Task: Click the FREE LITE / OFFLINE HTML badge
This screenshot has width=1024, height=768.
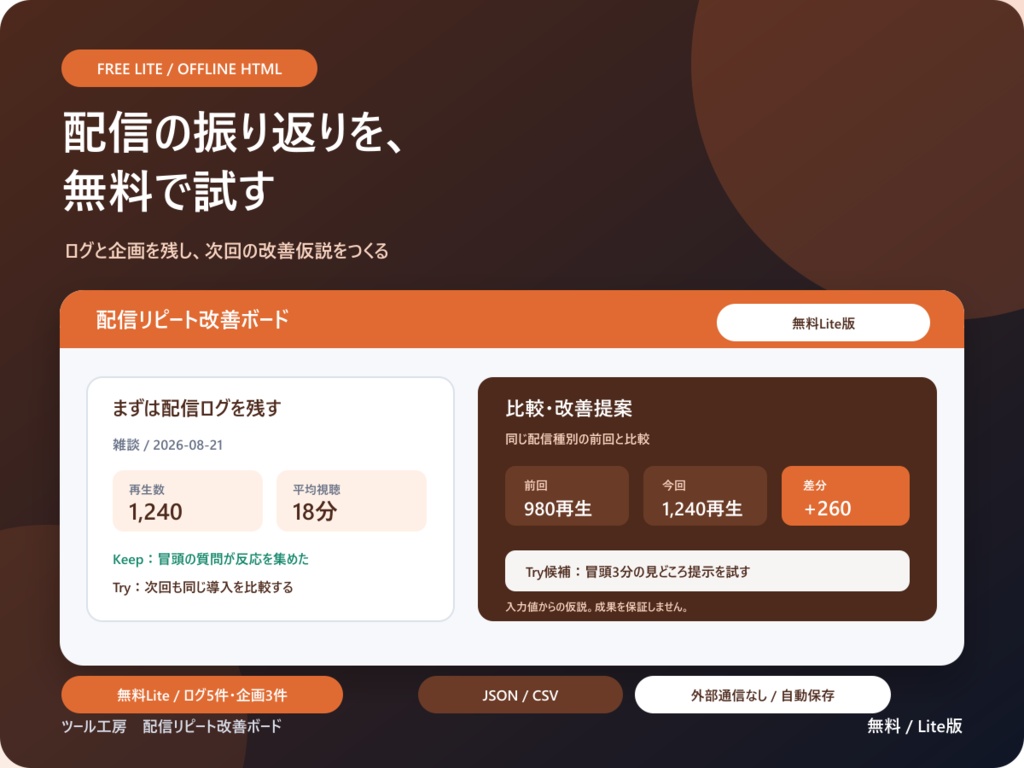Action: (189, 68)
